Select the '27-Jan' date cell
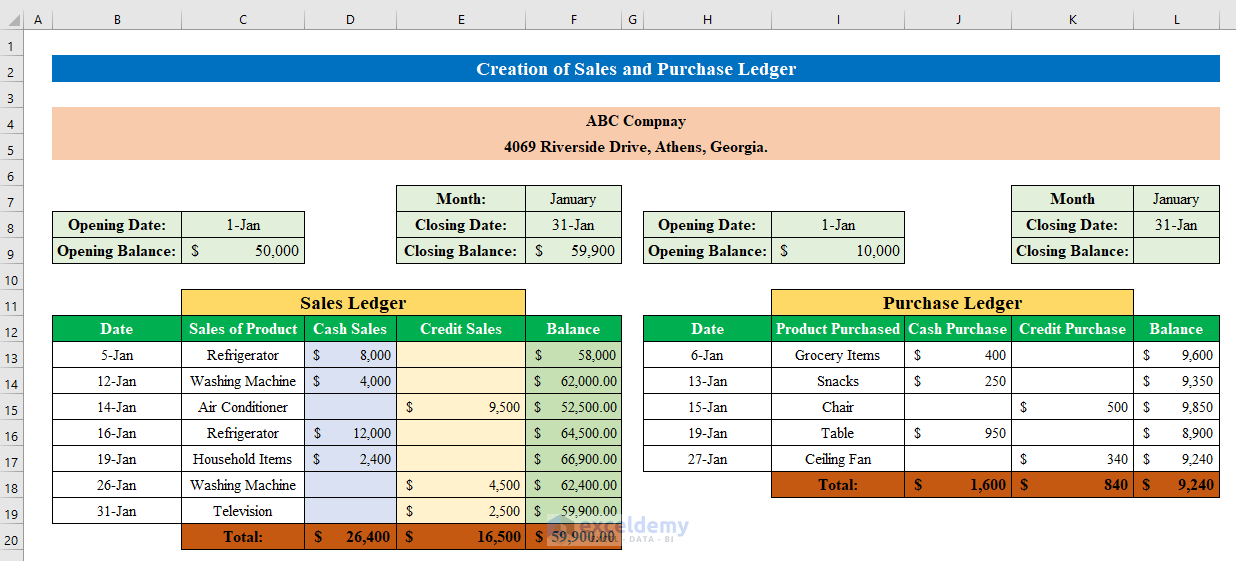The image size is (1236, 561). tap(707, 459)
